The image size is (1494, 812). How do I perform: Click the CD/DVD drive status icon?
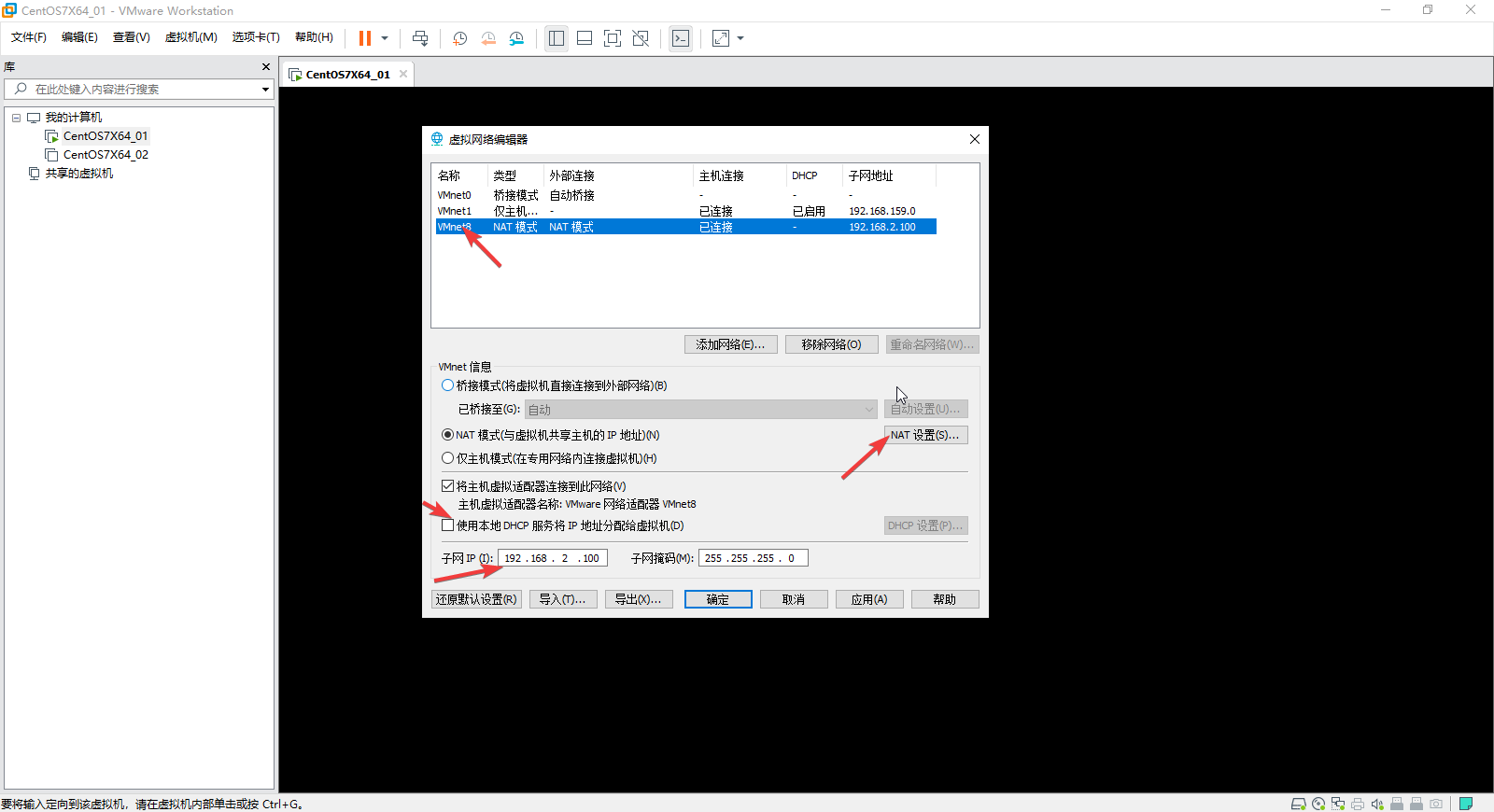[1318, 804]
